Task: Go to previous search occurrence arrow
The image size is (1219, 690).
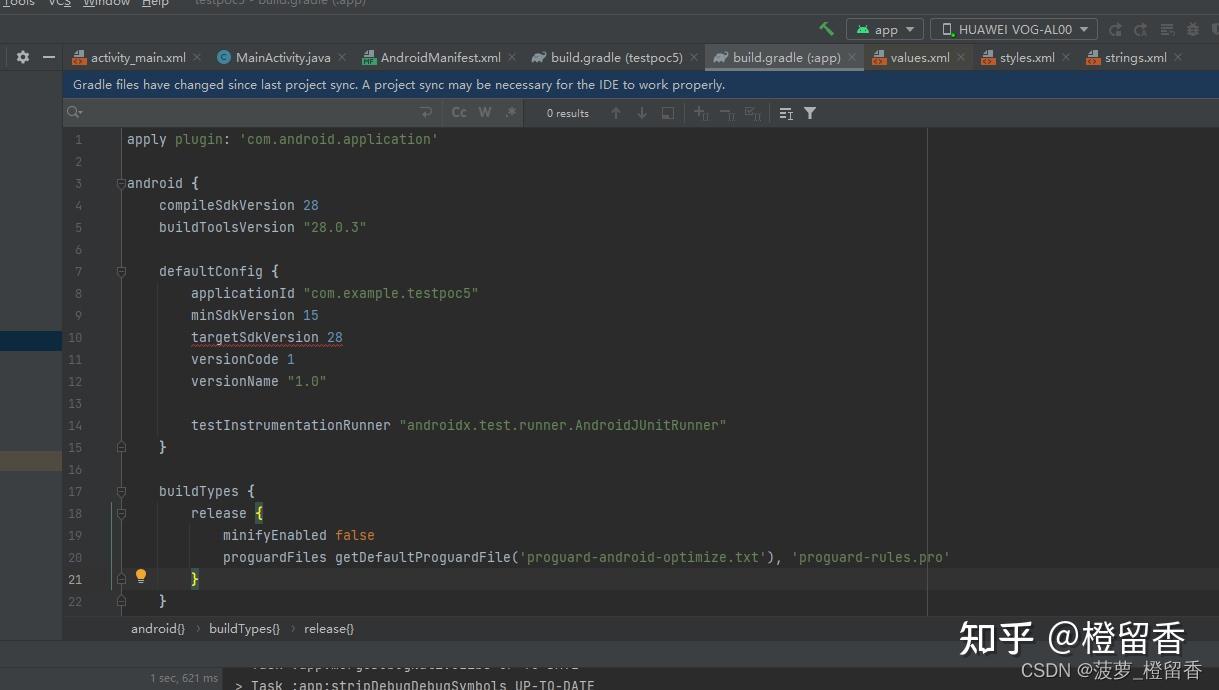Action: click(616, 113)
